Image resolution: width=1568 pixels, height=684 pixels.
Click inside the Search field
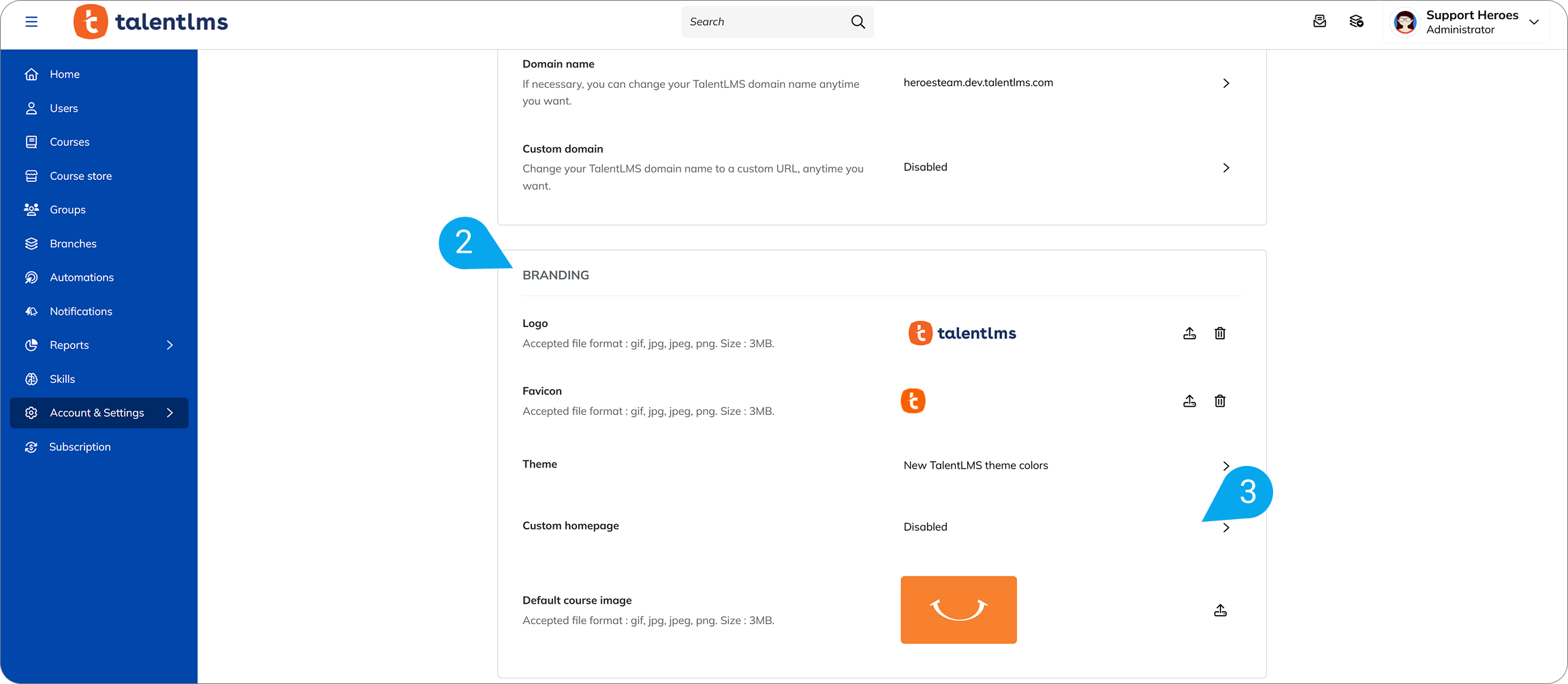pos(763,21)
